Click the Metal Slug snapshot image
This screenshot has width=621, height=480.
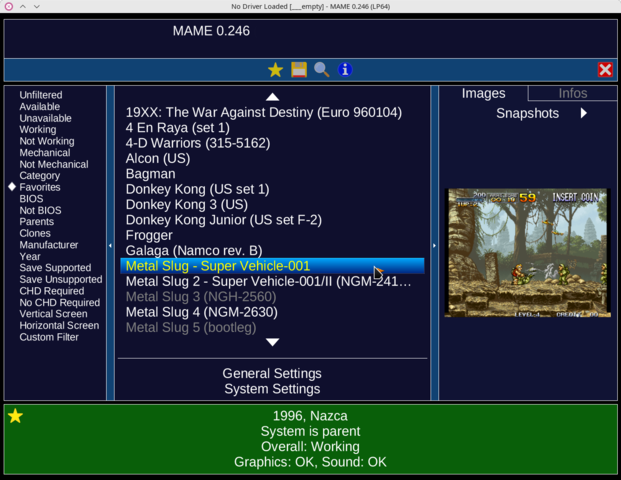[528, 253]
